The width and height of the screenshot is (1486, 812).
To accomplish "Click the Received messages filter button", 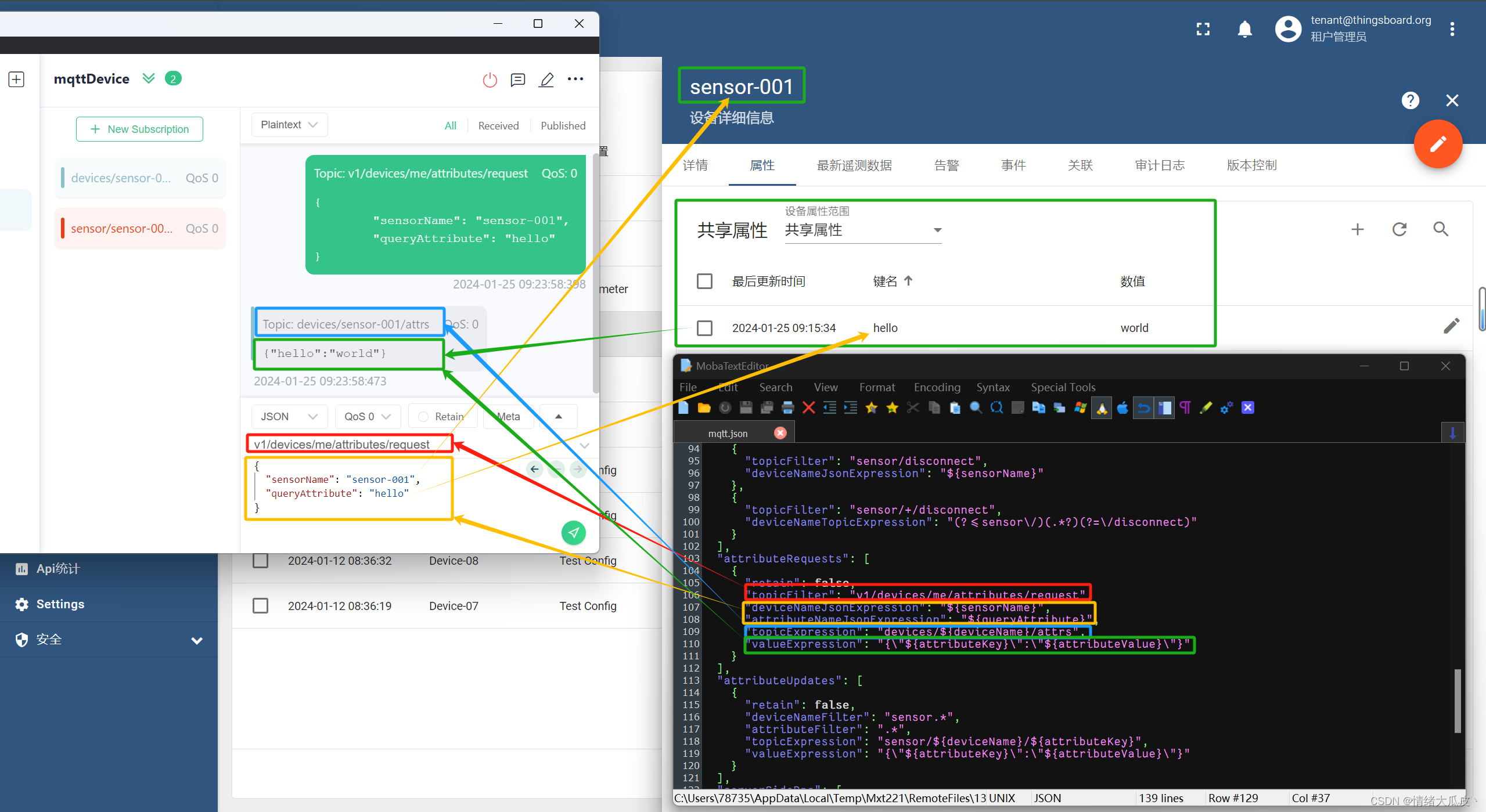I will 498,124.
